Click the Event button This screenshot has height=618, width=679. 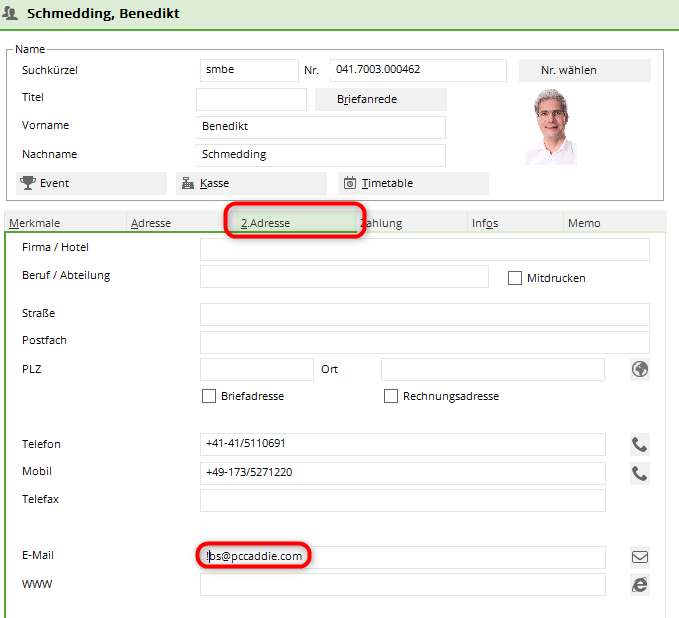pyautogui.click(x=91, y=183)
